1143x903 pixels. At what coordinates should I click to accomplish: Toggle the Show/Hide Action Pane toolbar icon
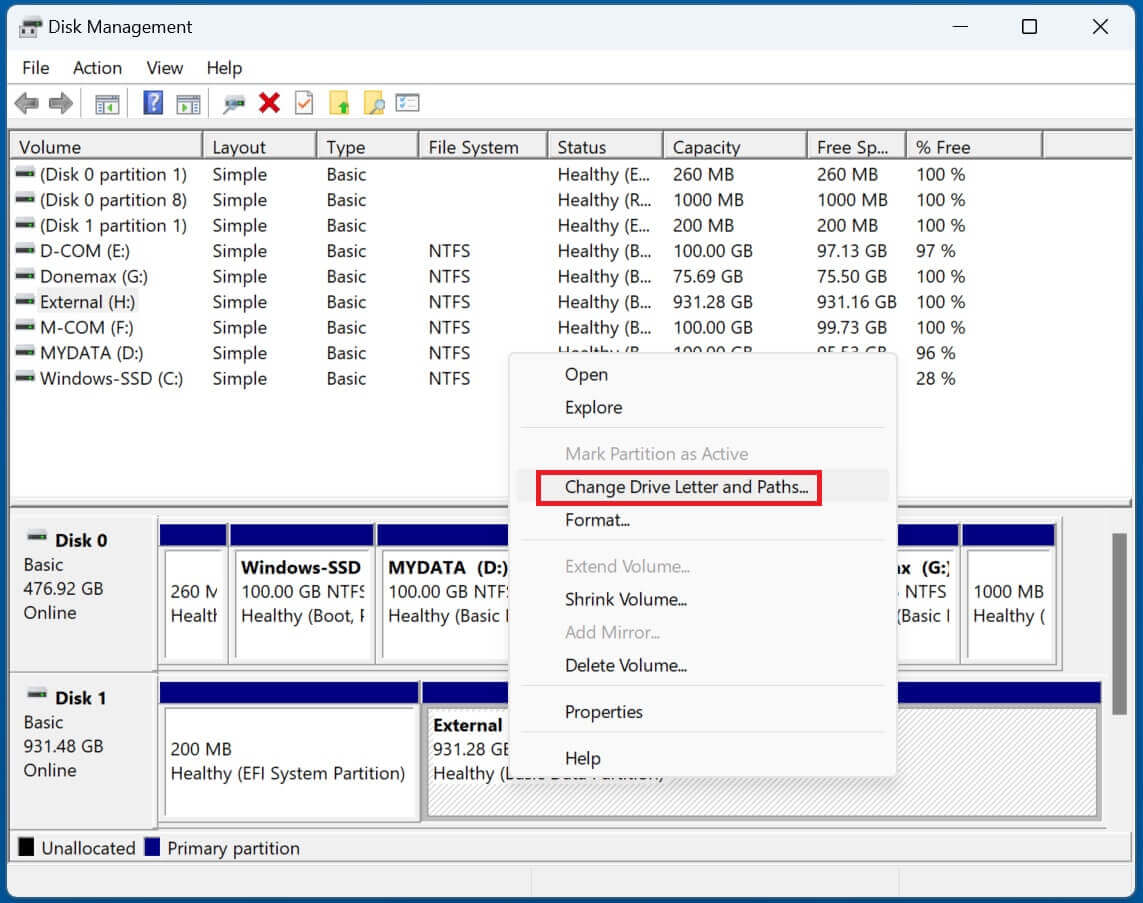188,102
